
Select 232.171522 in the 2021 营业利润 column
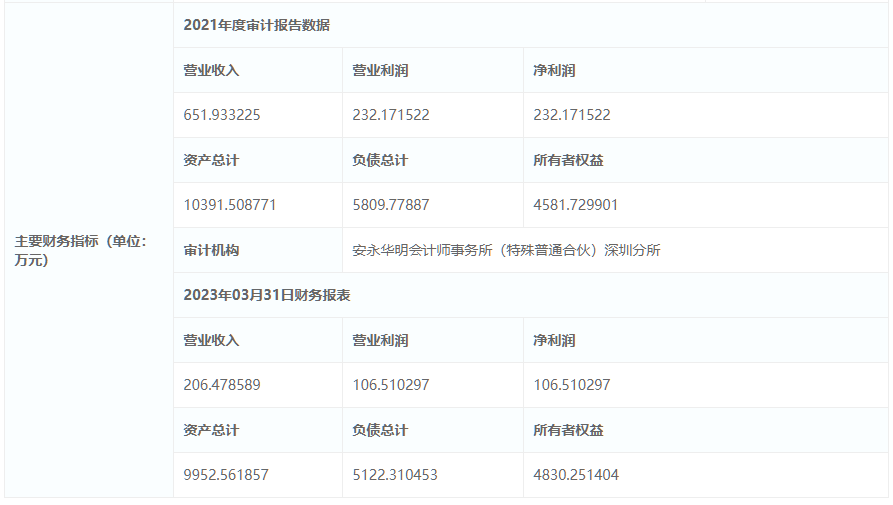tap(391, 115)
